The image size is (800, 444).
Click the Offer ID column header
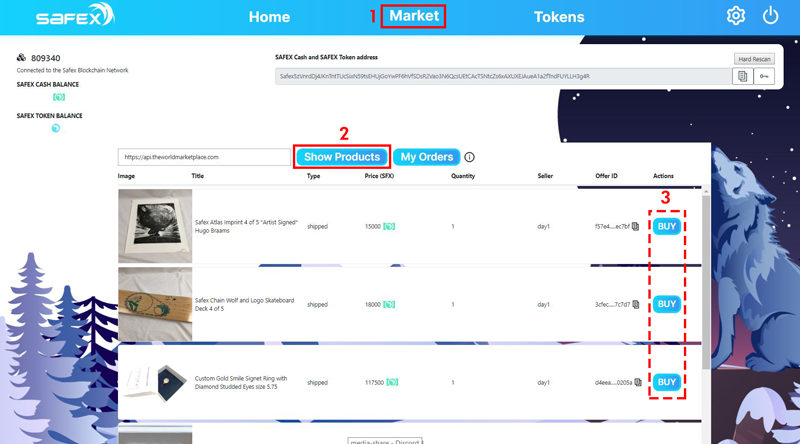pos(606,176)
